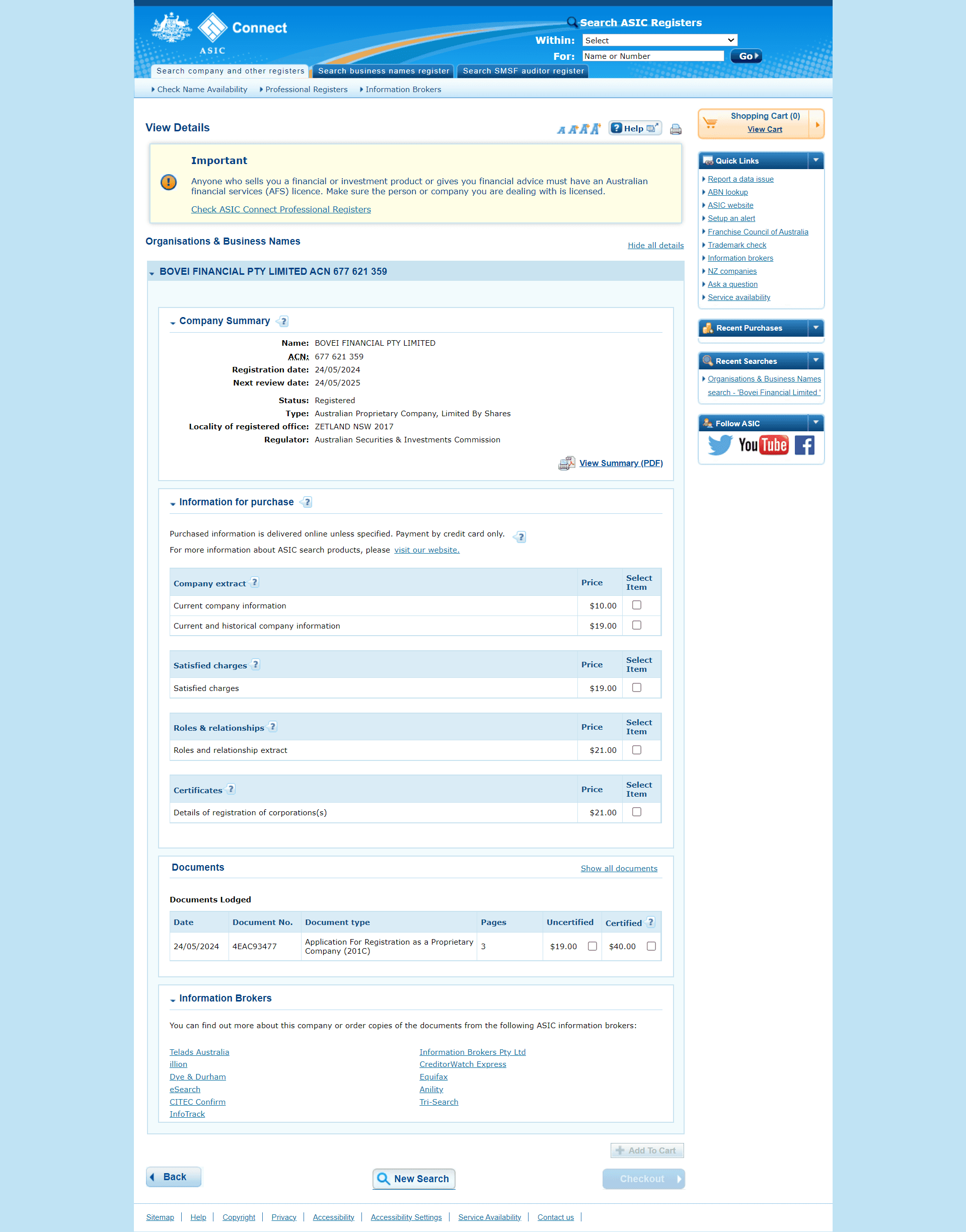Open ASIC YouTube channel icon
The image size is (966, 1232).
click(764, 445)
